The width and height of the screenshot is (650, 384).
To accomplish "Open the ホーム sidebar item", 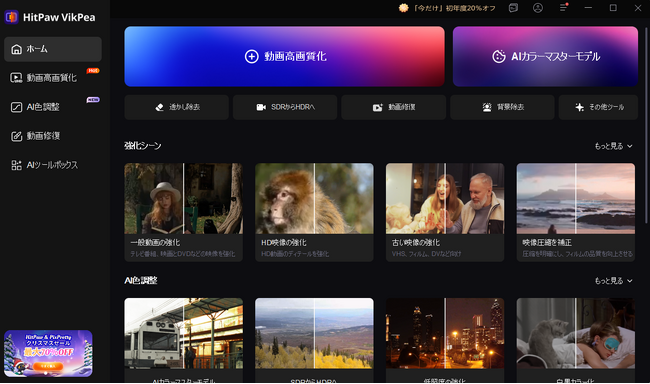I will (x=53, y=49).
